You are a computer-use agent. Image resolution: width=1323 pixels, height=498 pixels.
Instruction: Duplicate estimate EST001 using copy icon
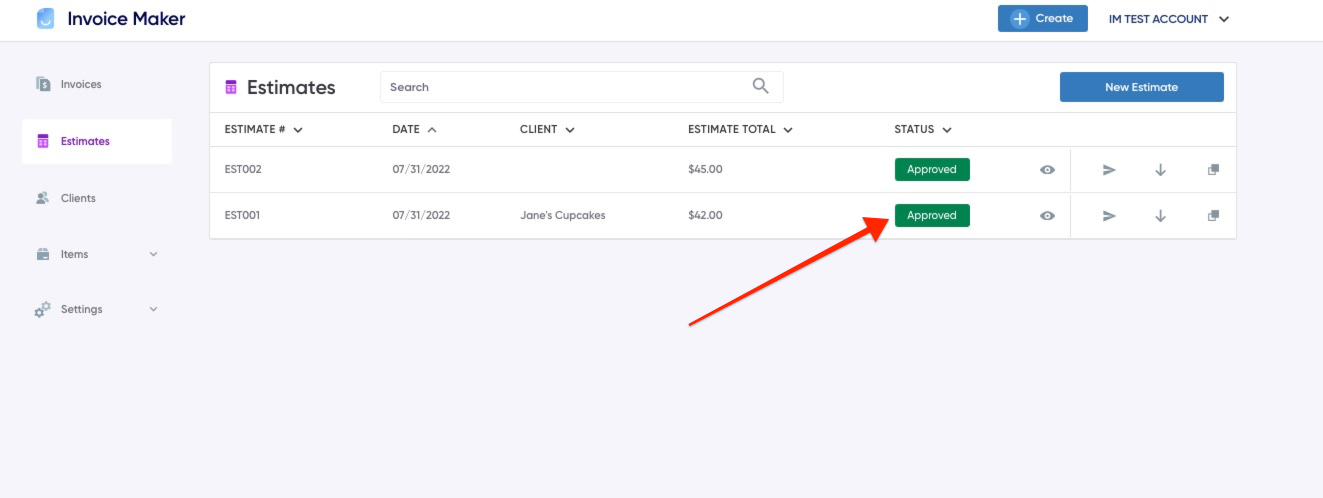tap(1213, 216)
